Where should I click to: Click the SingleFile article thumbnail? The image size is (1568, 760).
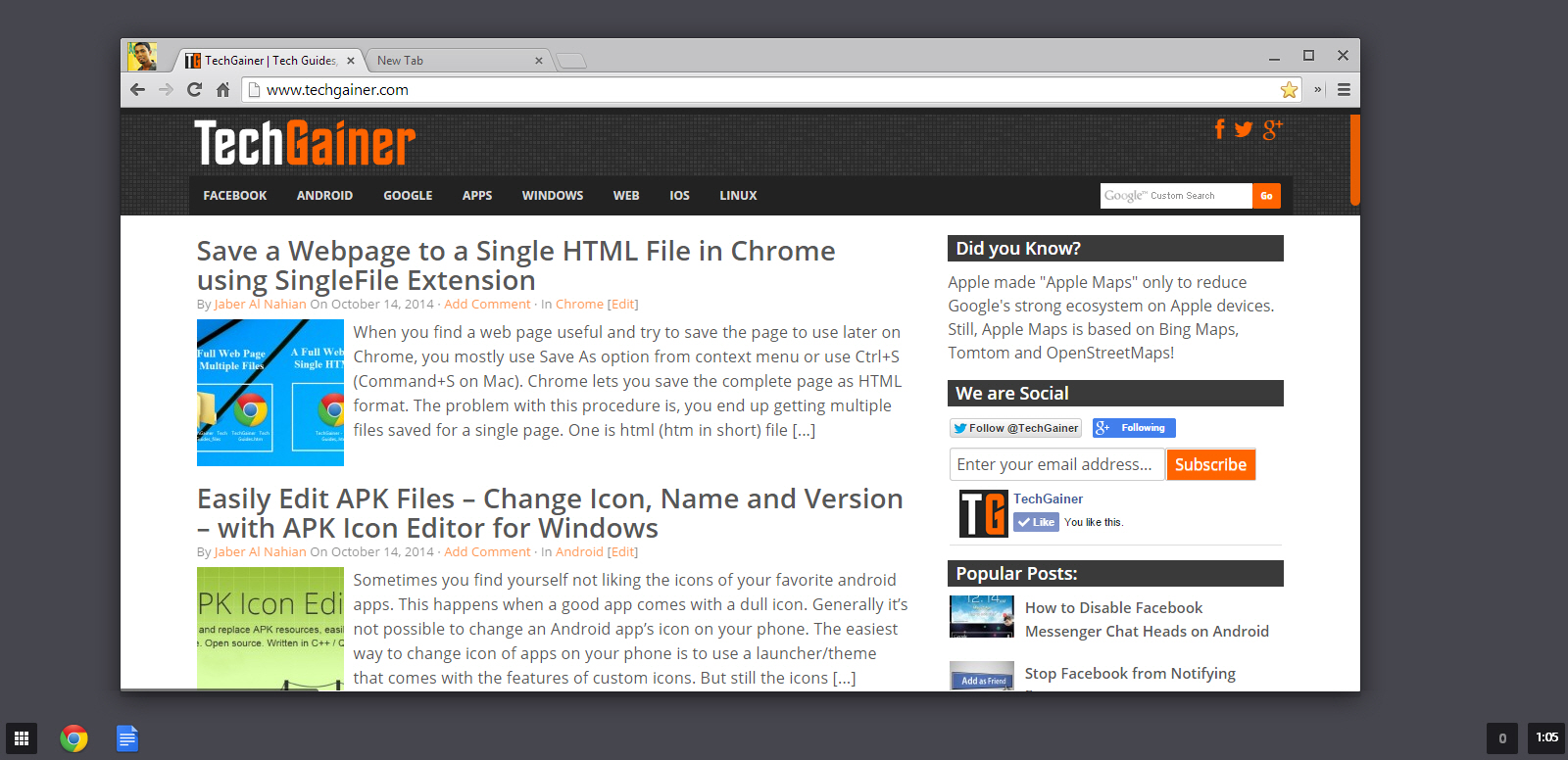click(270, 393)
